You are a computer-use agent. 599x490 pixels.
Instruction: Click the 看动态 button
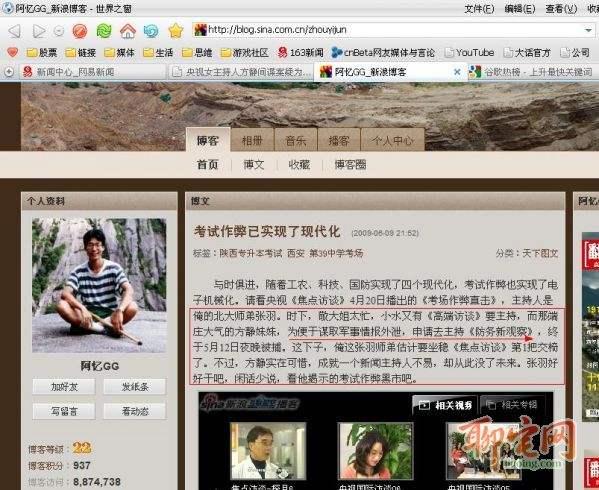pos(135,411)
